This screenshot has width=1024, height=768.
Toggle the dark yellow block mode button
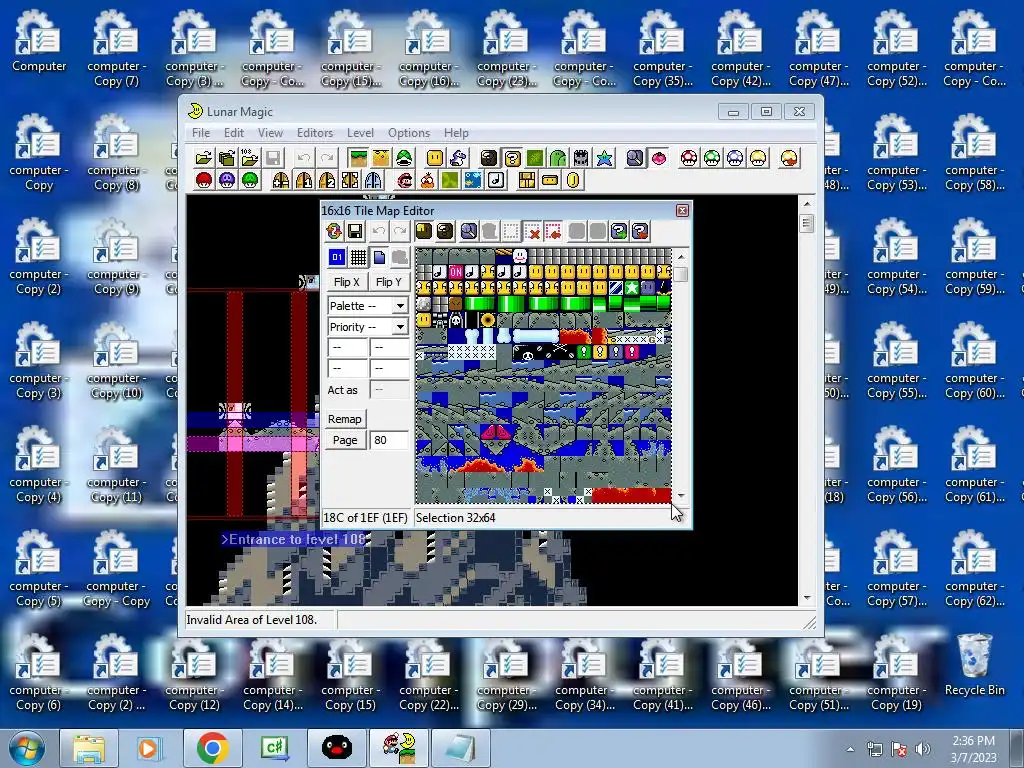[x=423, y=231]
